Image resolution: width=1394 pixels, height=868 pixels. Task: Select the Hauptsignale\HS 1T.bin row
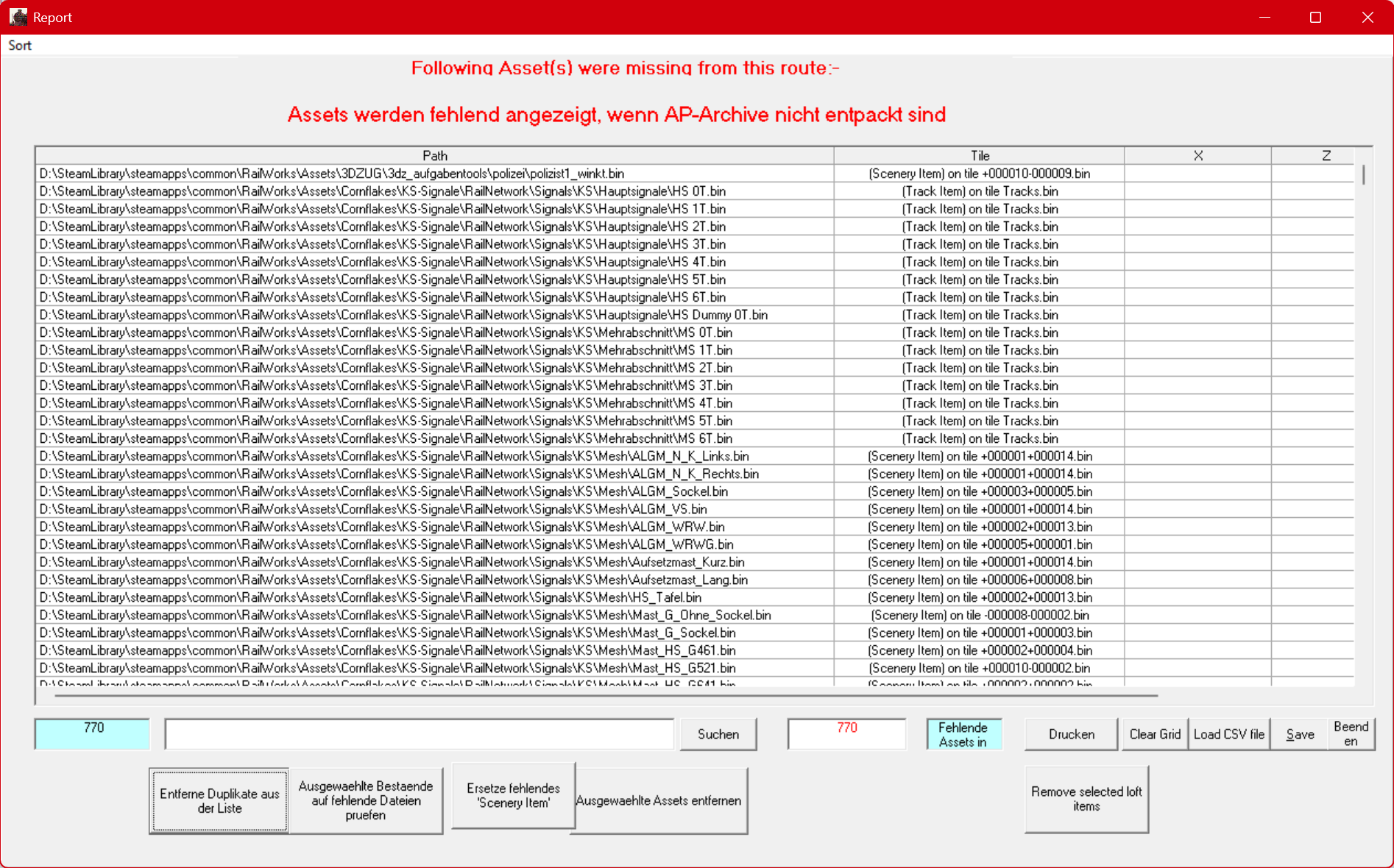(435, 209)
